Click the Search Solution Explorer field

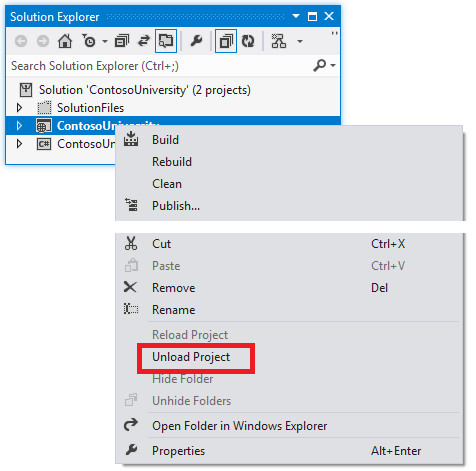pos(160,66)
